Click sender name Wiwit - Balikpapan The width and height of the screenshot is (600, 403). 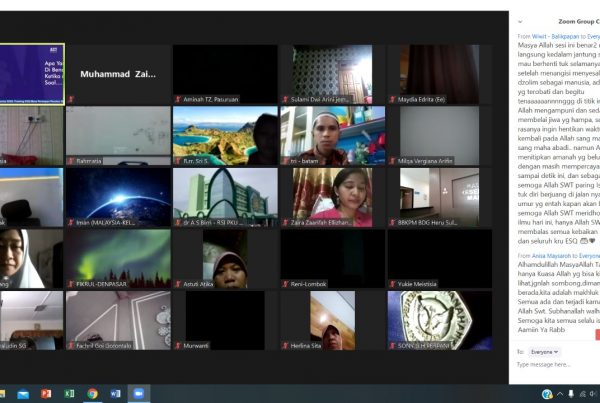(549, 34)
